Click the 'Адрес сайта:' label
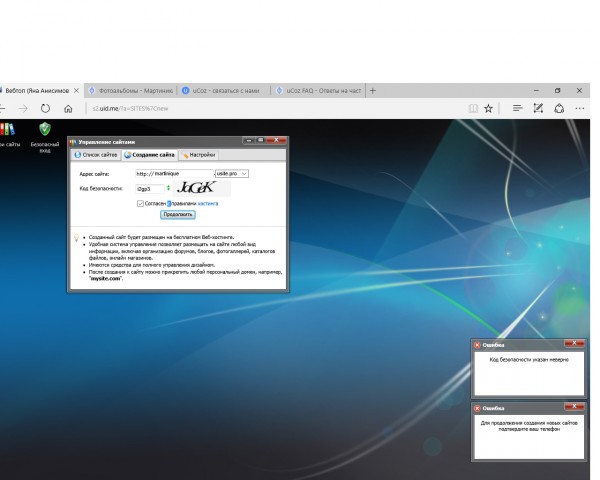This screenshot has height=480, width=600. coord(94,174)
